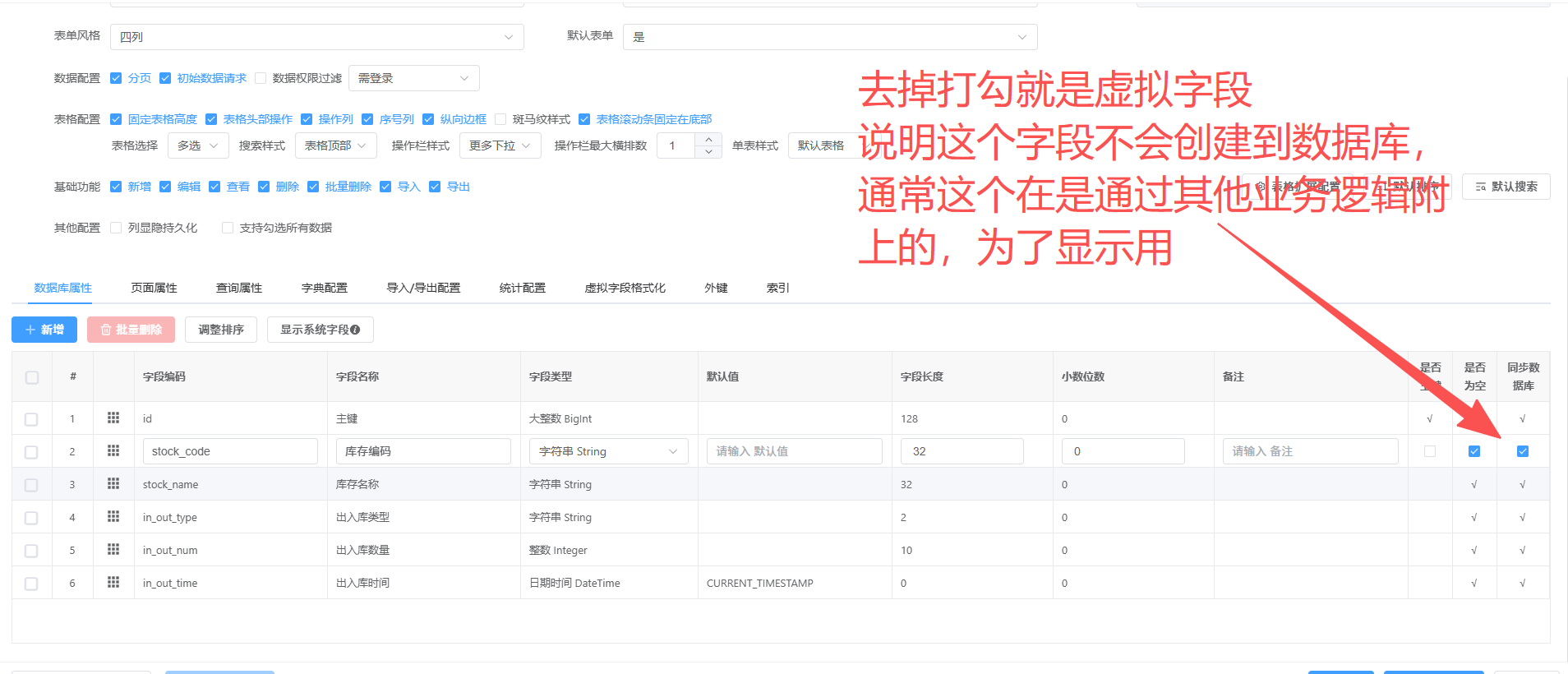Click the blue 新增 button

(44, 330)
